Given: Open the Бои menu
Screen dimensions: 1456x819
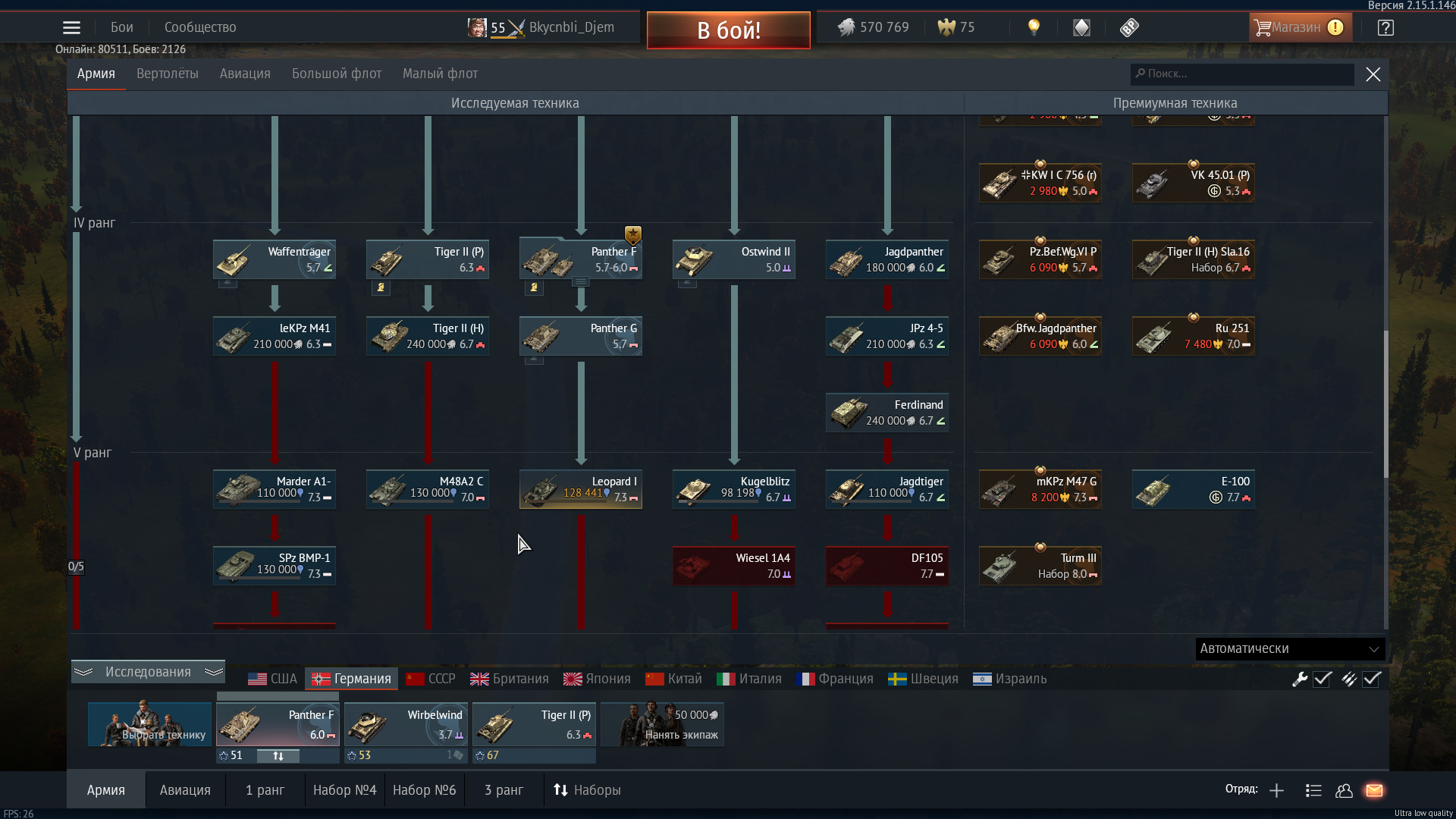Looking at the screenshot, I should point(121,27).
